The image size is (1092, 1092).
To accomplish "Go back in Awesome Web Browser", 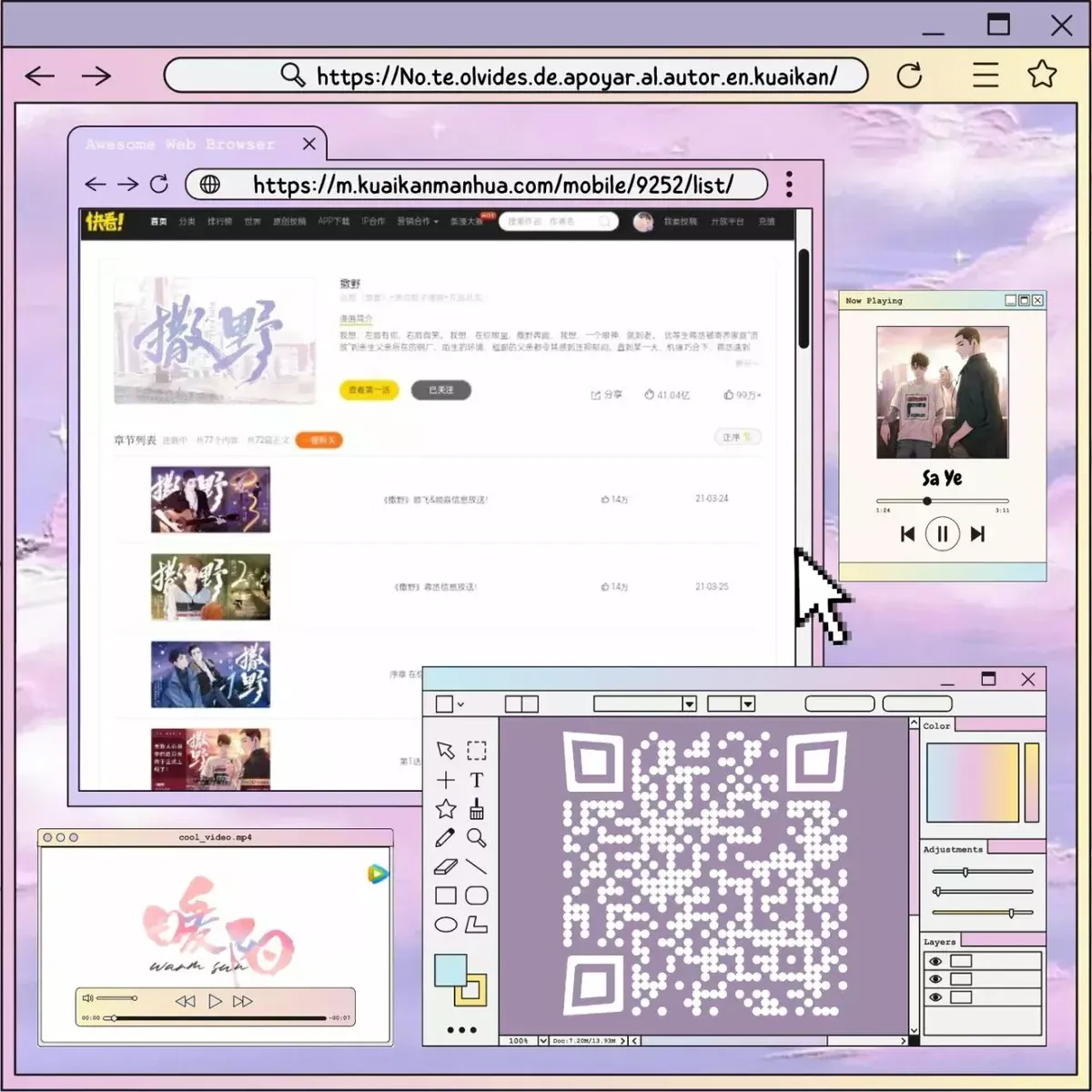I will point(96,184).
